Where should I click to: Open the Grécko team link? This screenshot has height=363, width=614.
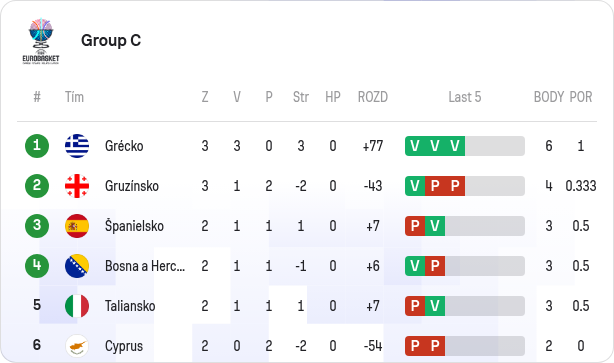[124, 146]
